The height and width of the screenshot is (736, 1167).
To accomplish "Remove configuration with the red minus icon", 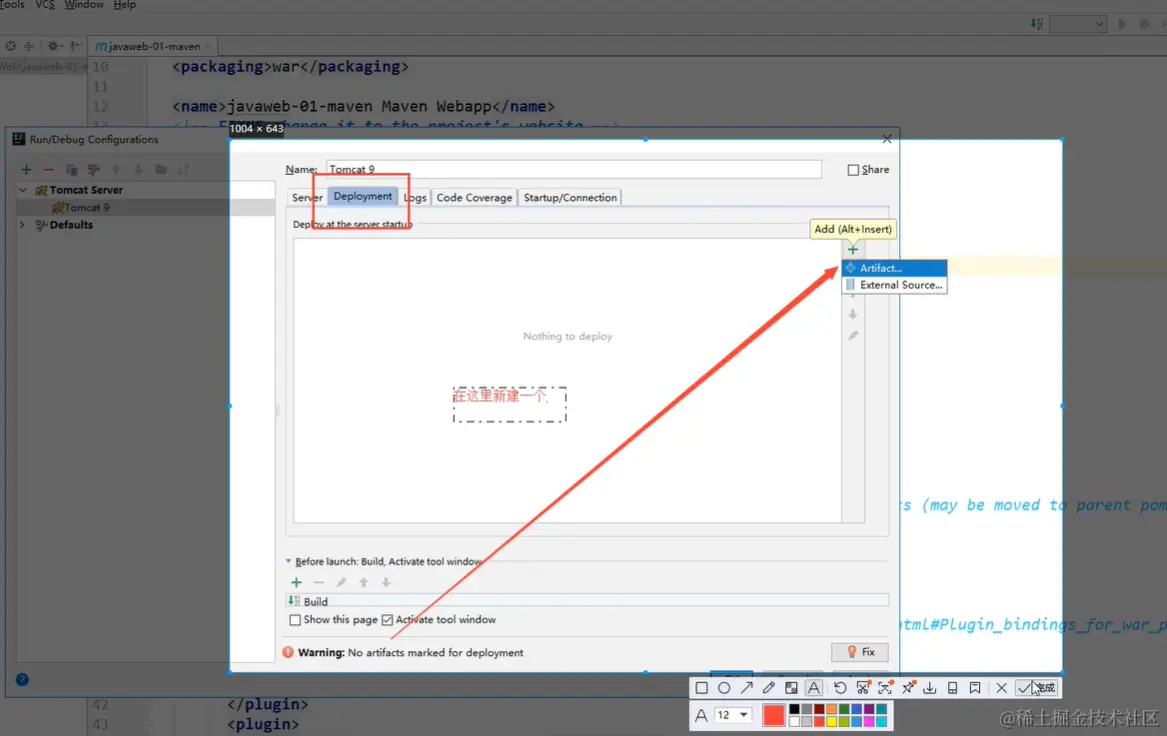I will pos(48,170).
